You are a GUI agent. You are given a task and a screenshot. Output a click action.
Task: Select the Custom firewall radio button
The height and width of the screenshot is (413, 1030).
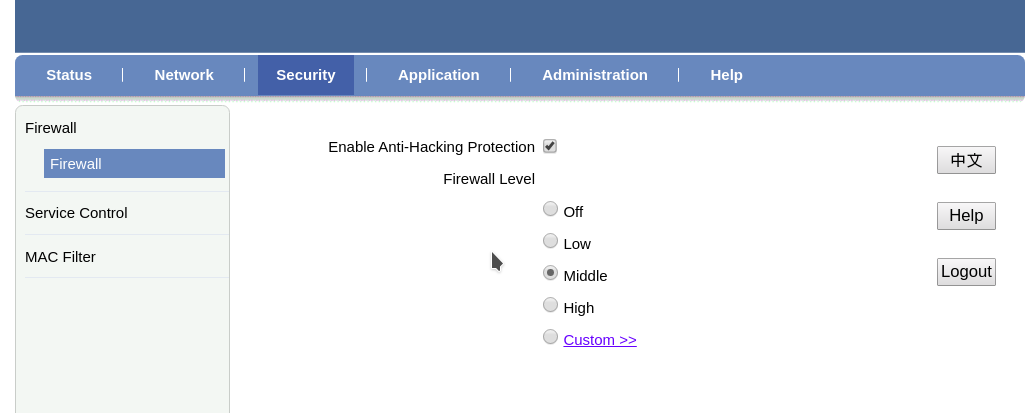pyautogui.click(x=550, y=337)
